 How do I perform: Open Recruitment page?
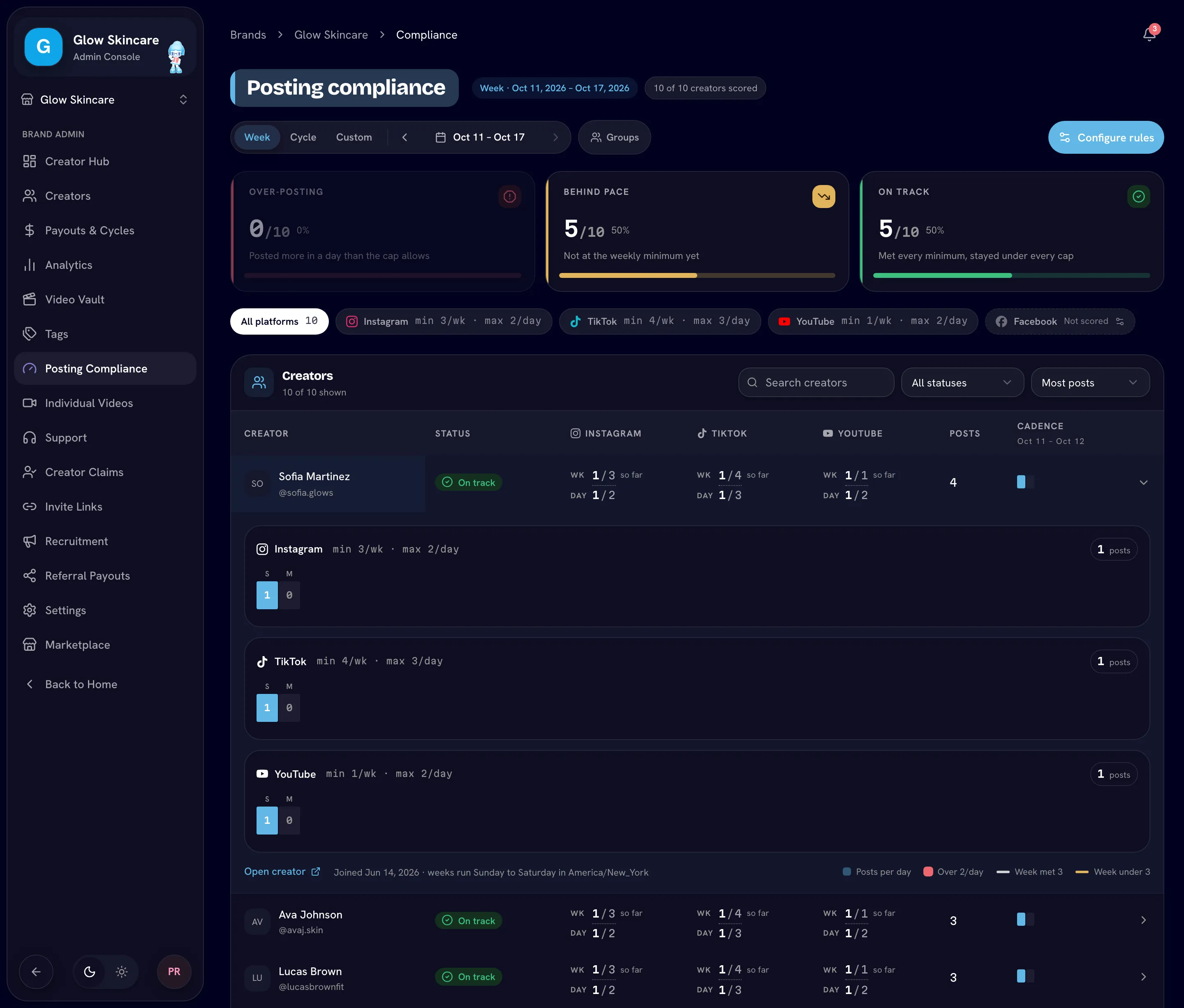click(105, 541)
